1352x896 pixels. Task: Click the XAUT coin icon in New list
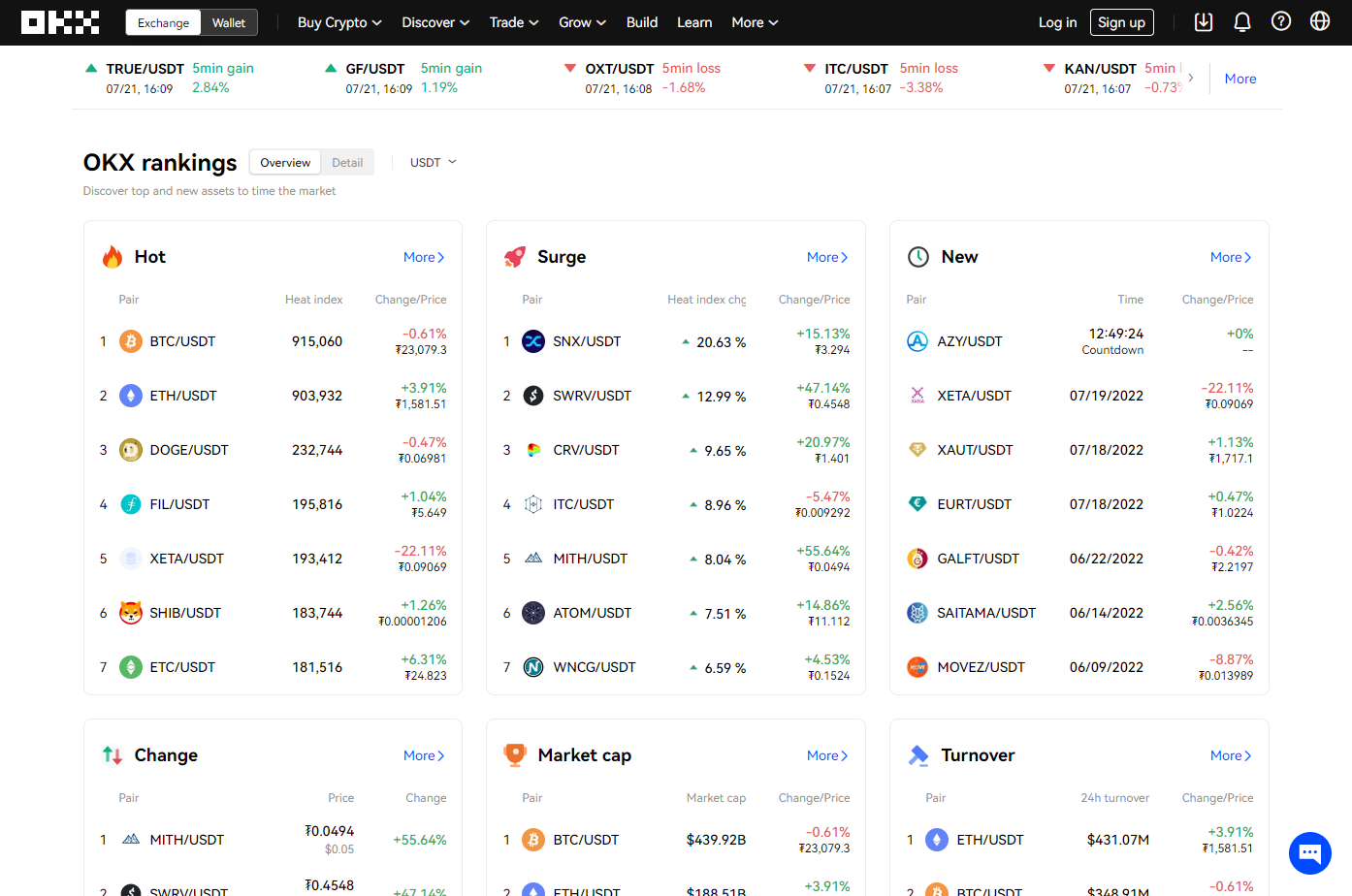917,450
